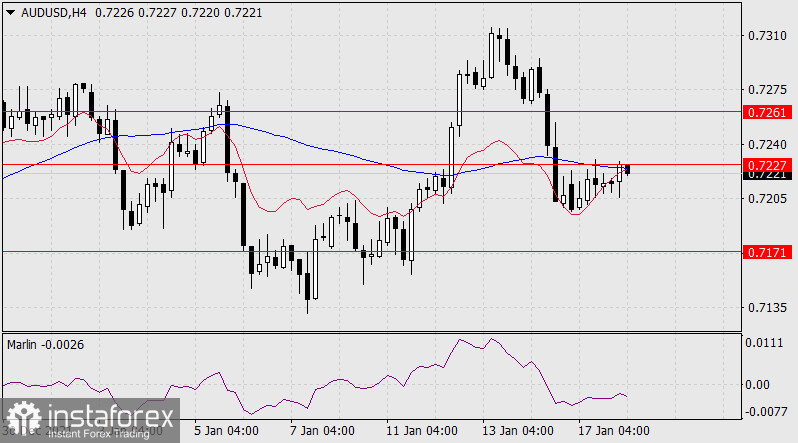Click the horizontal red line at 0.7261
The image size is (798, 443).
(372, 111)
